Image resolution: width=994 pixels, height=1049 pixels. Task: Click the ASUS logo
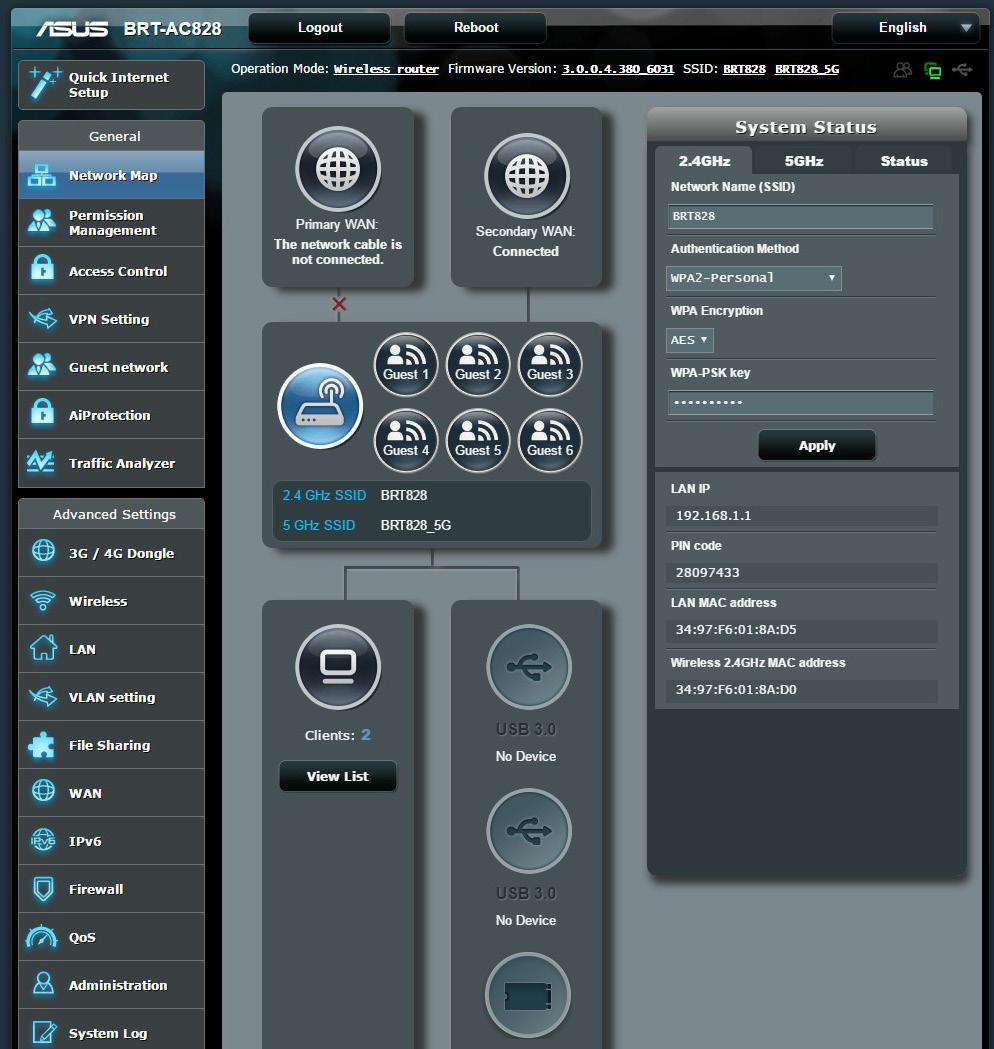tap(72, 29)
